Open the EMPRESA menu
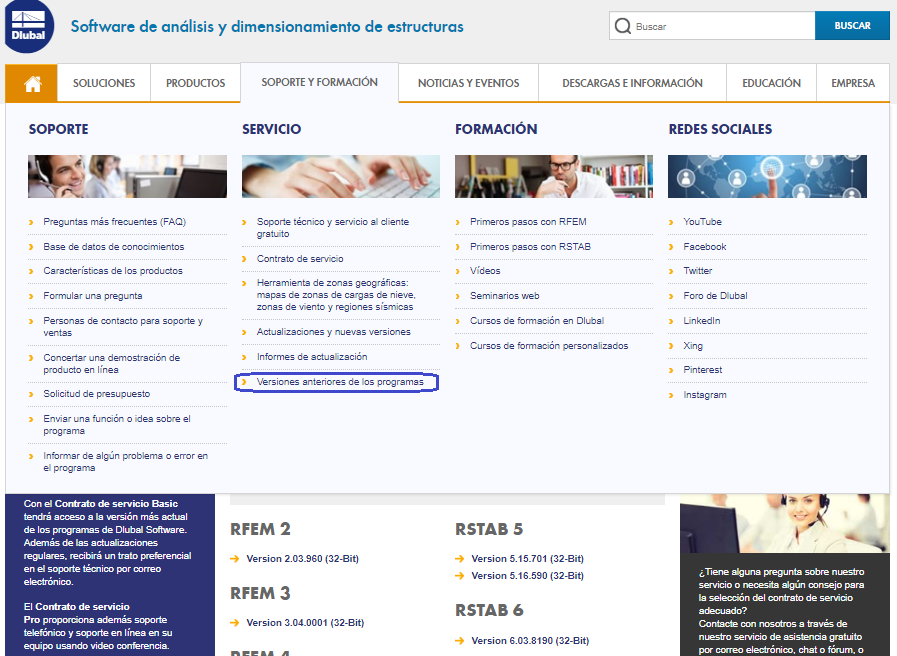 [x=852, y=83]
